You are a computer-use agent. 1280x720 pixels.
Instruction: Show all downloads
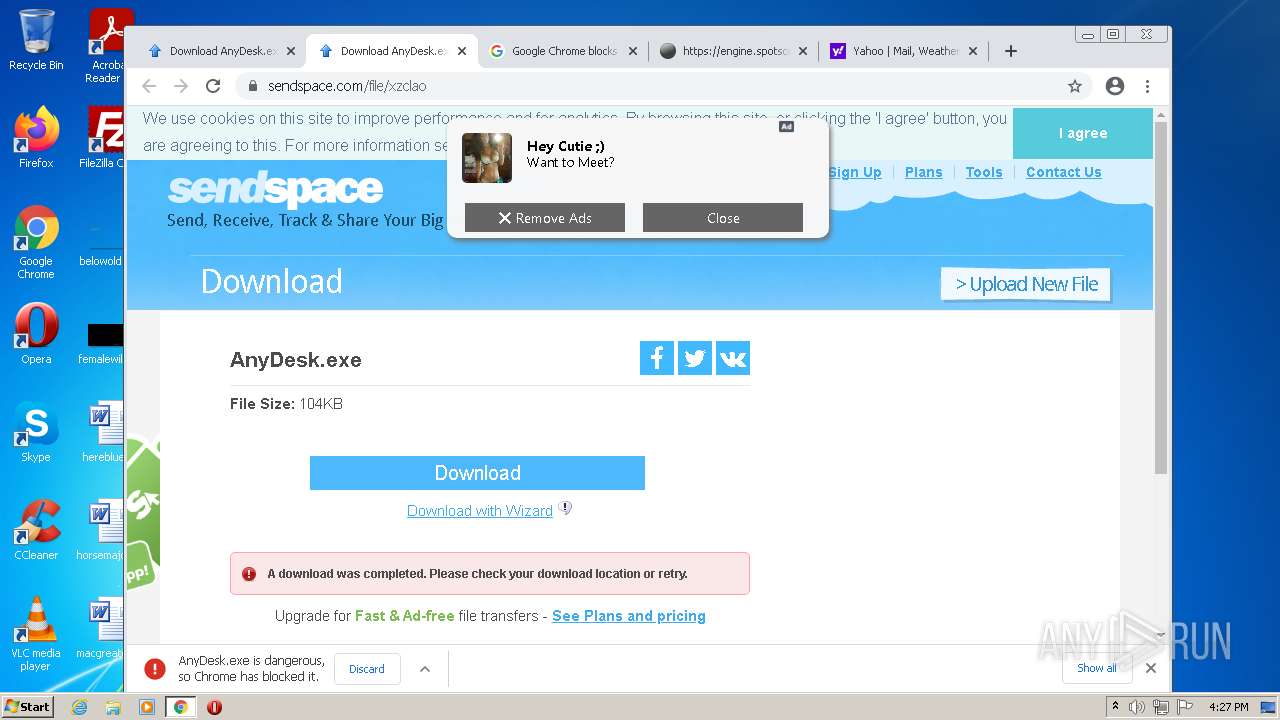tap(1097, 668)
